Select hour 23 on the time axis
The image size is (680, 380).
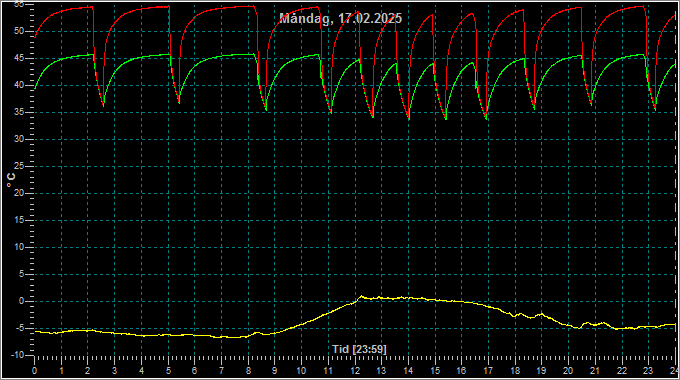click(x=648, y=371)
